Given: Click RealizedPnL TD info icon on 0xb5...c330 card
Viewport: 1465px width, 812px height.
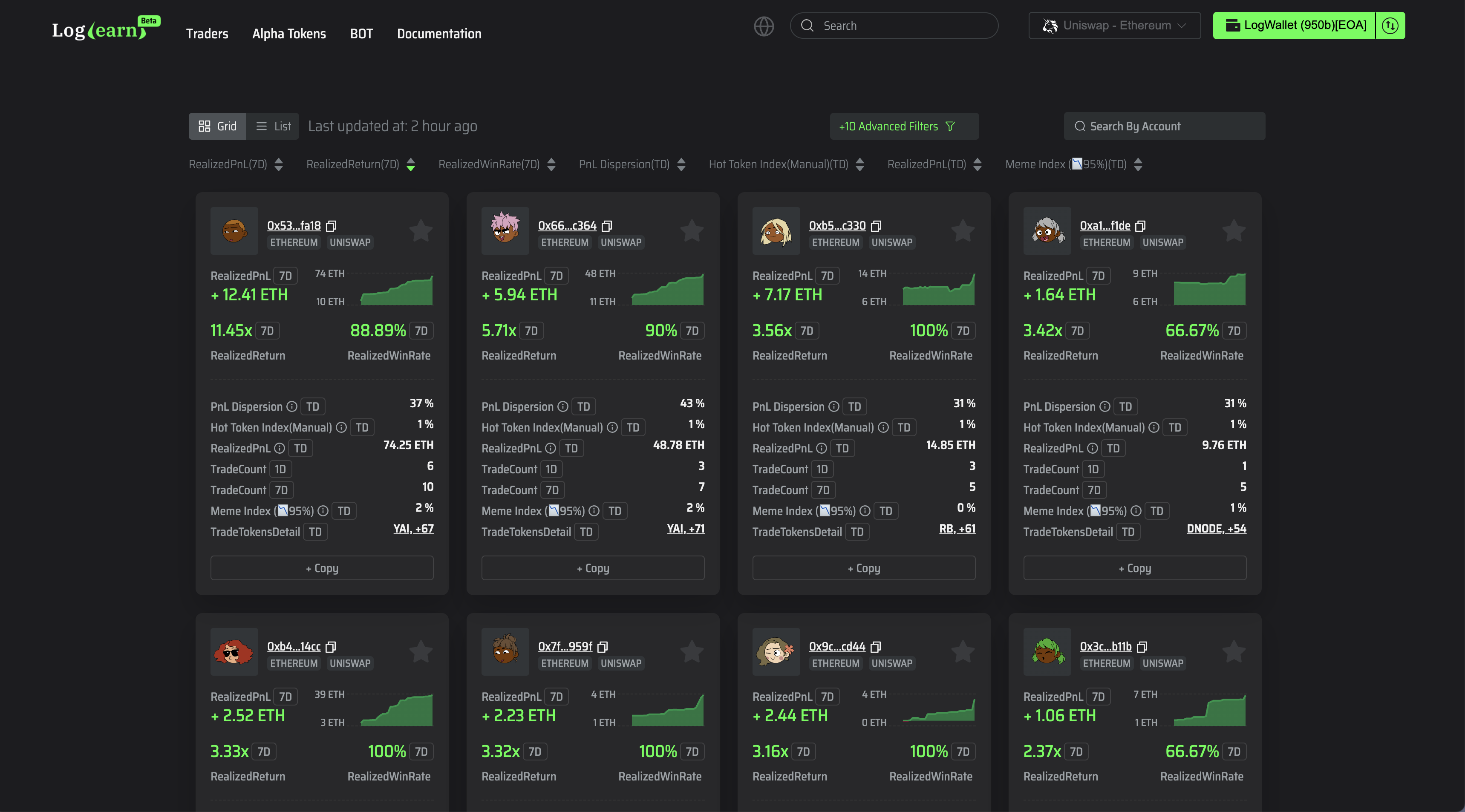Looking at the screenshot, I should coord(821,448).
